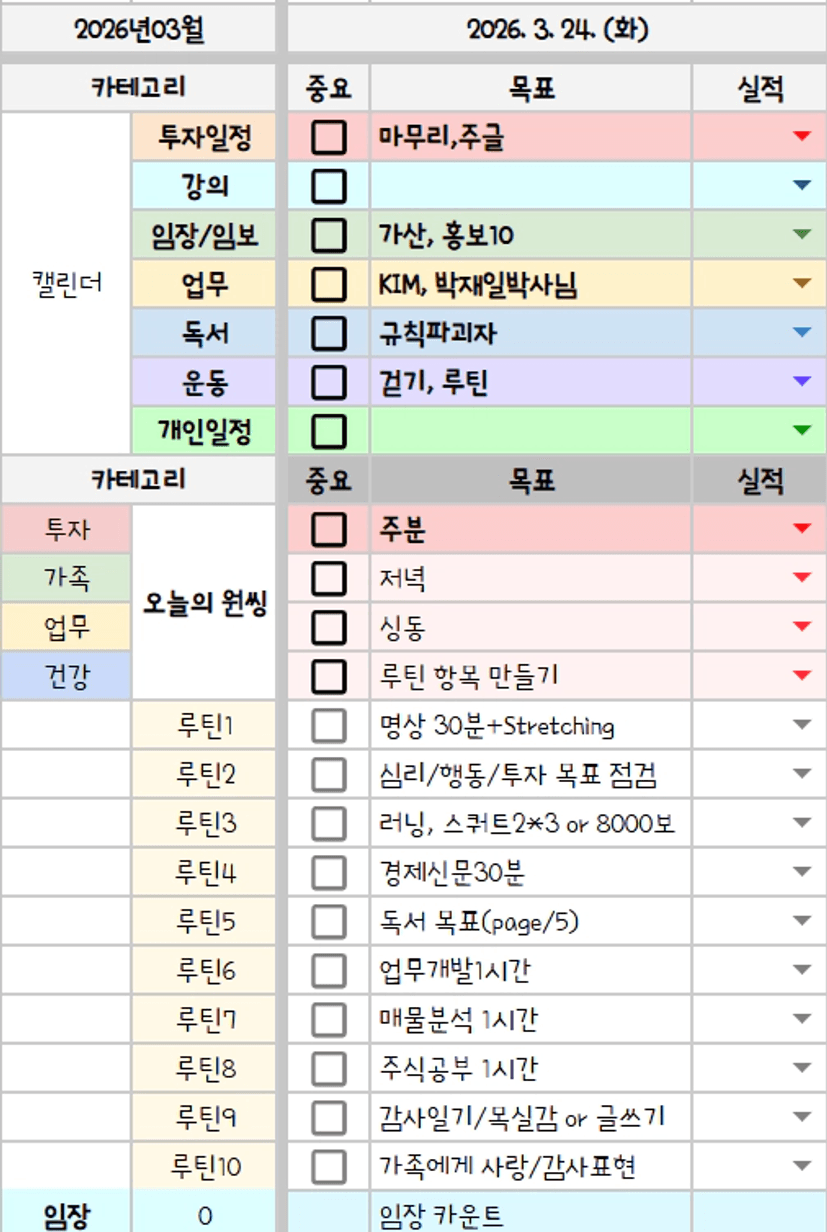Viewport: 827px width, 1232px height.
Task: Tick the checkbox for 루틴1 명상 row
Action: point(328,725)
